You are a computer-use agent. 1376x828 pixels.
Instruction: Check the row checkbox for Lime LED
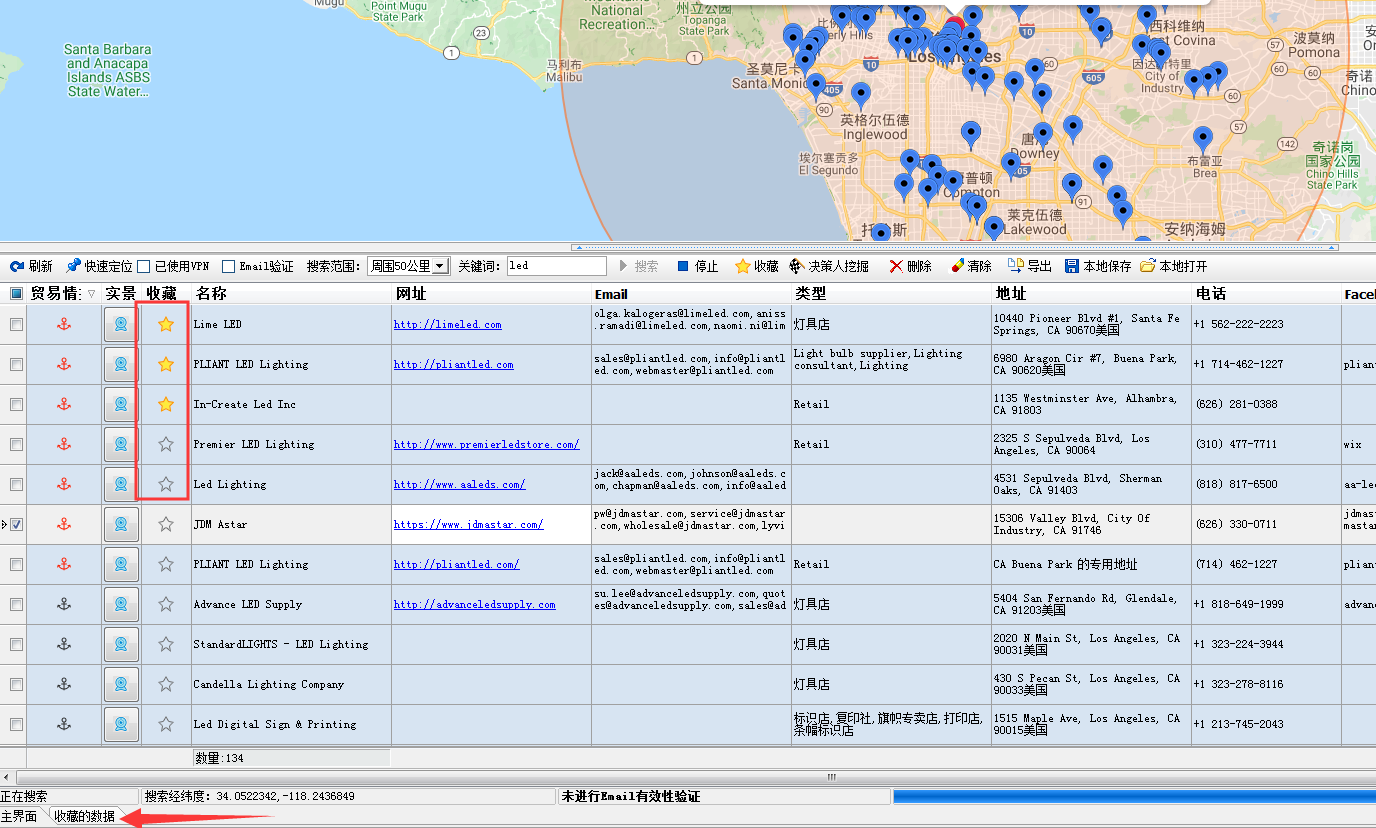click(x=16, y=324)
